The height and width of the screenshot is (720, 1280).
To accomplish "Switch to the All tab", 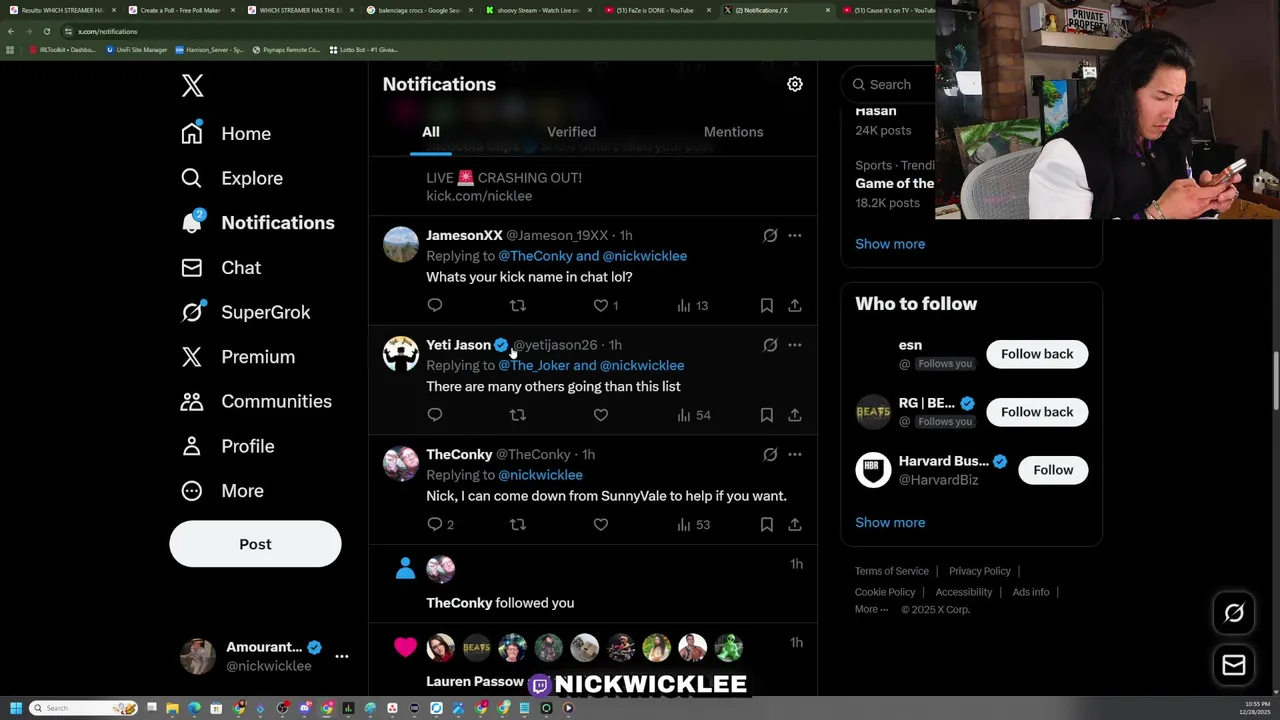I will pos(430,132).
